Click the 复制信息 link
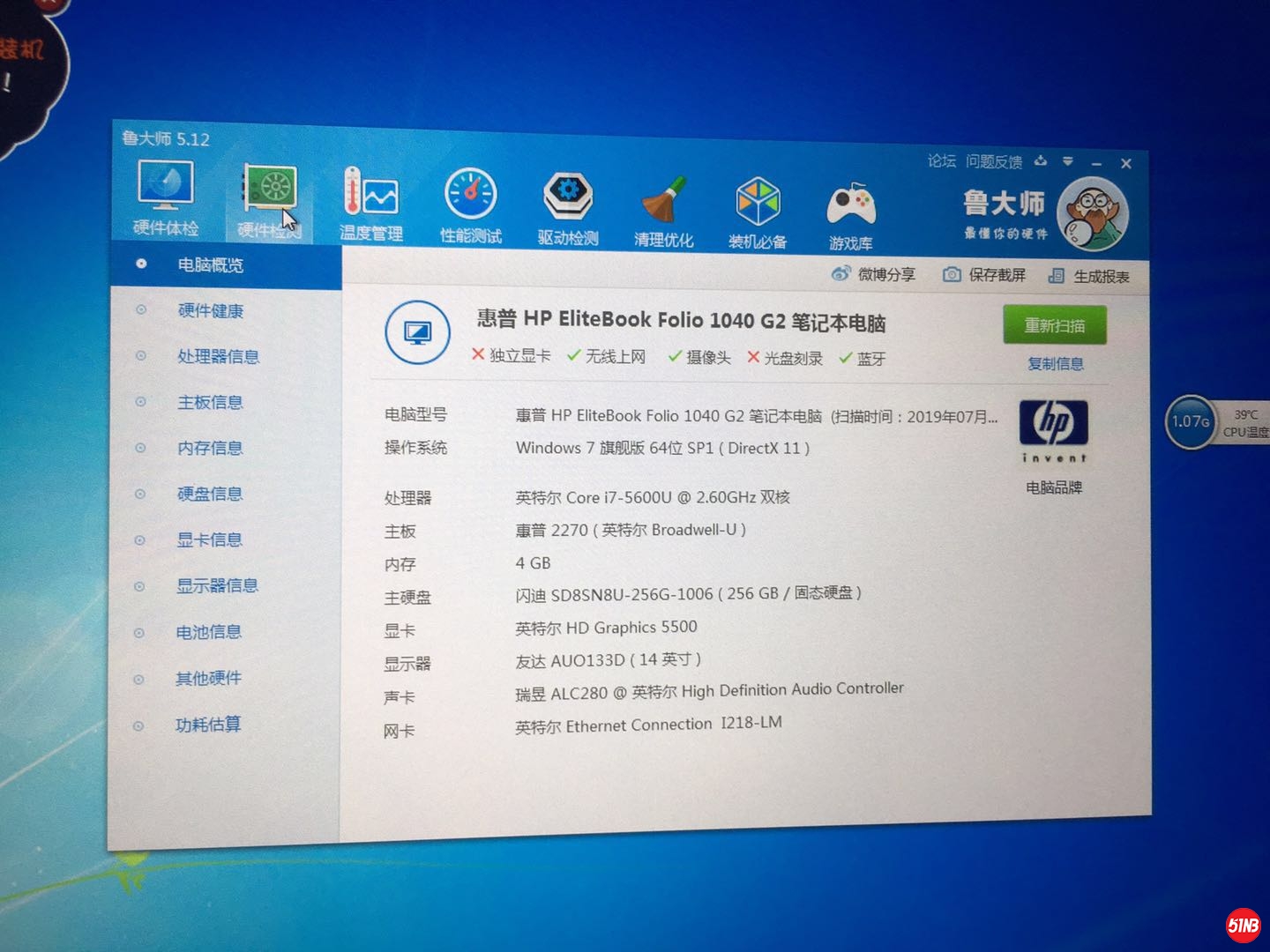 point(1055,363)
